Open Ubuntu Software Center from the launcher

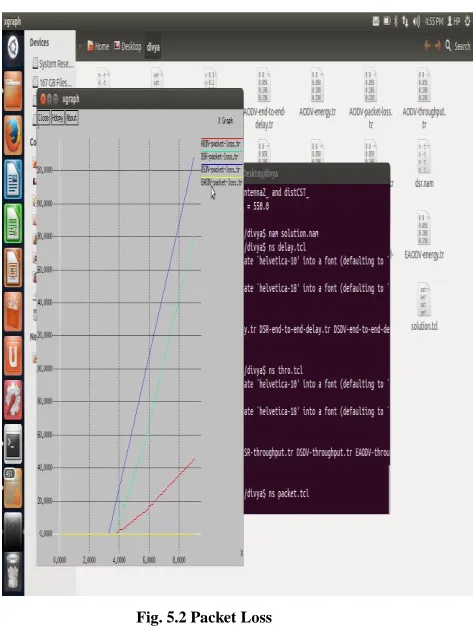point(13,311)
